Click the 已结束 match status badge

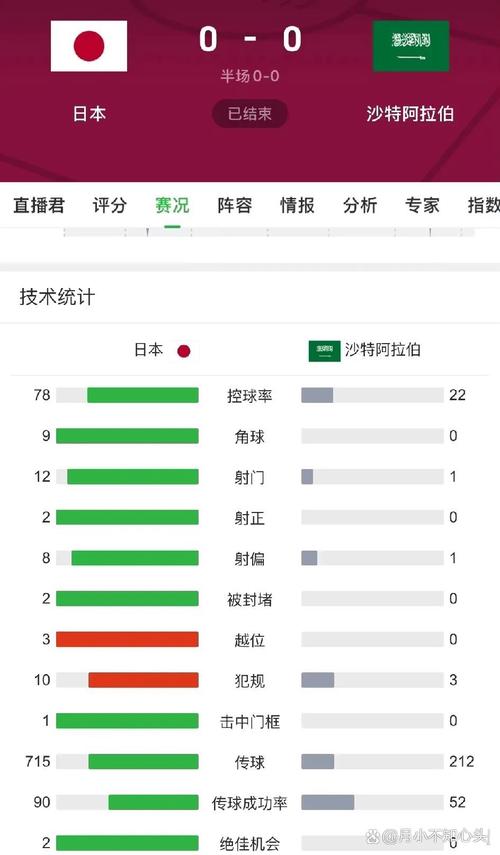click(250, 113)
